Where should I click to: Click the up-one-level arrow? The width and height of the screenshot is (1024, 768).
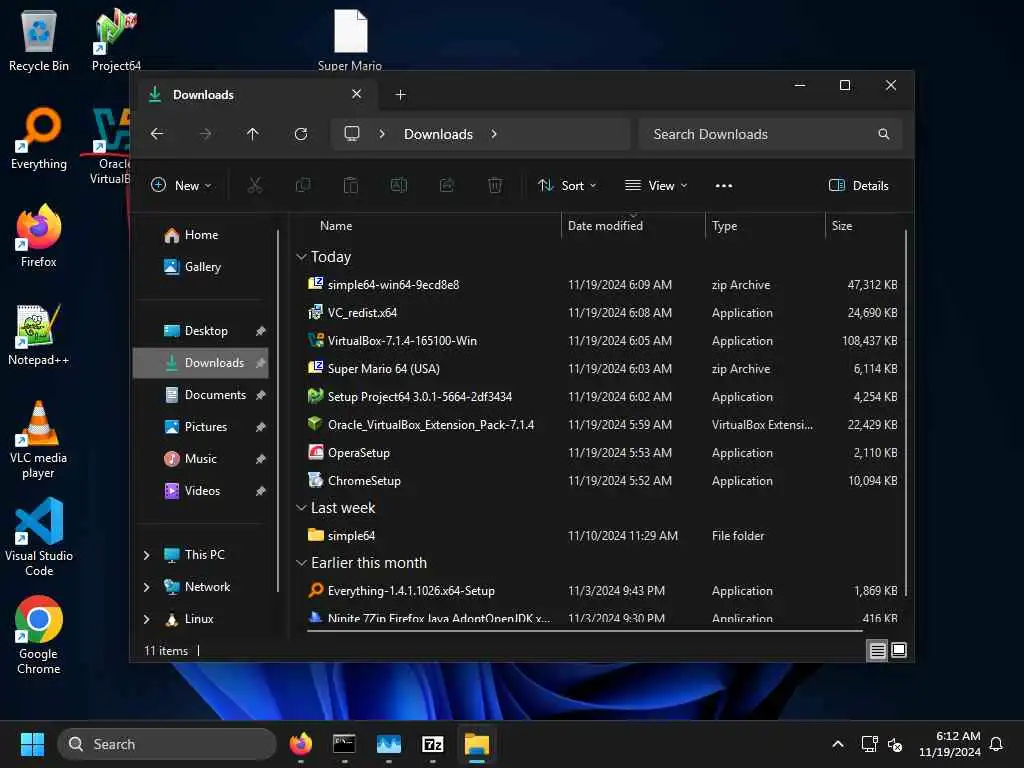pos(253,134)
